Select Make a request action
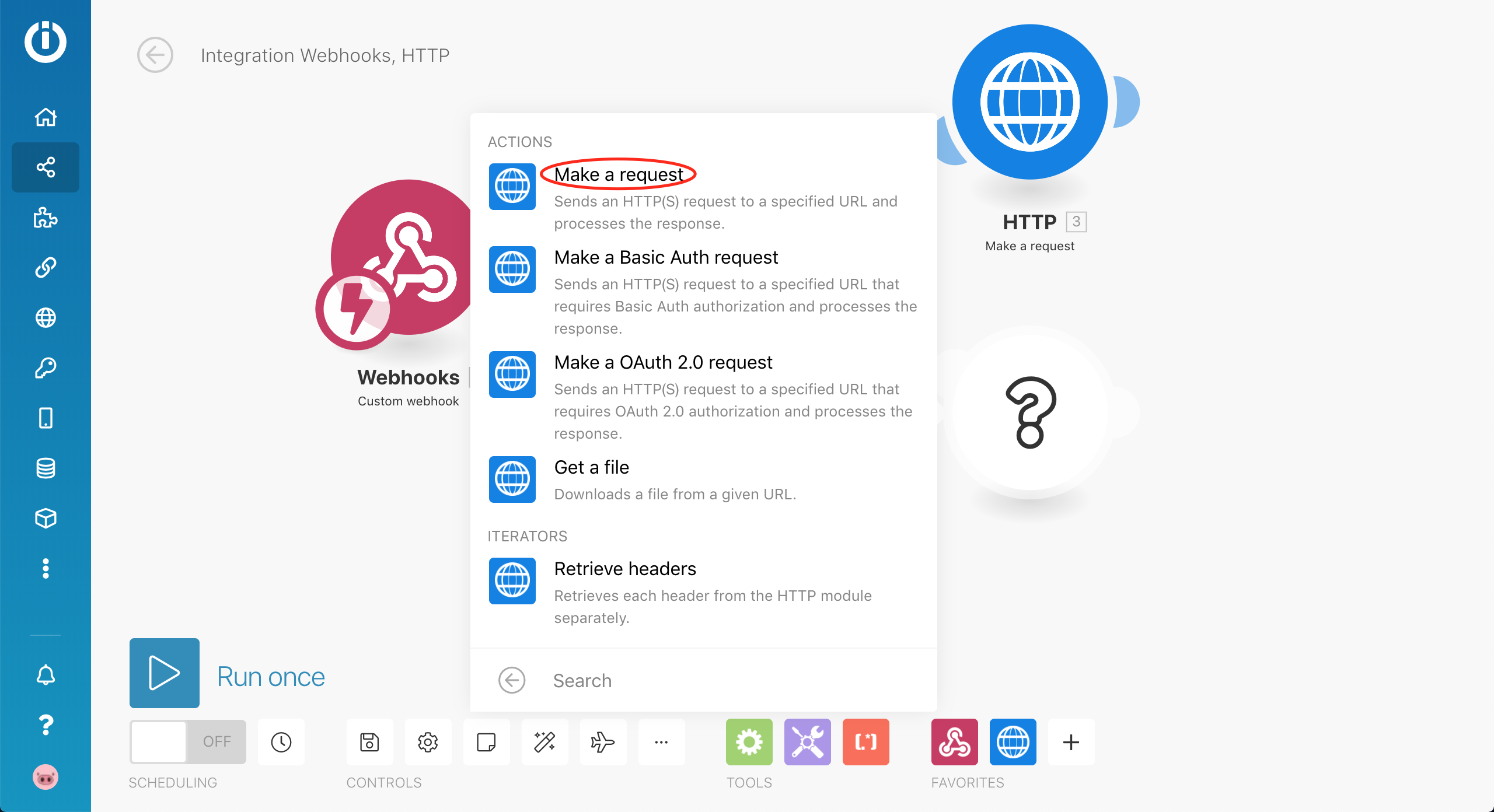 [618, 174]
